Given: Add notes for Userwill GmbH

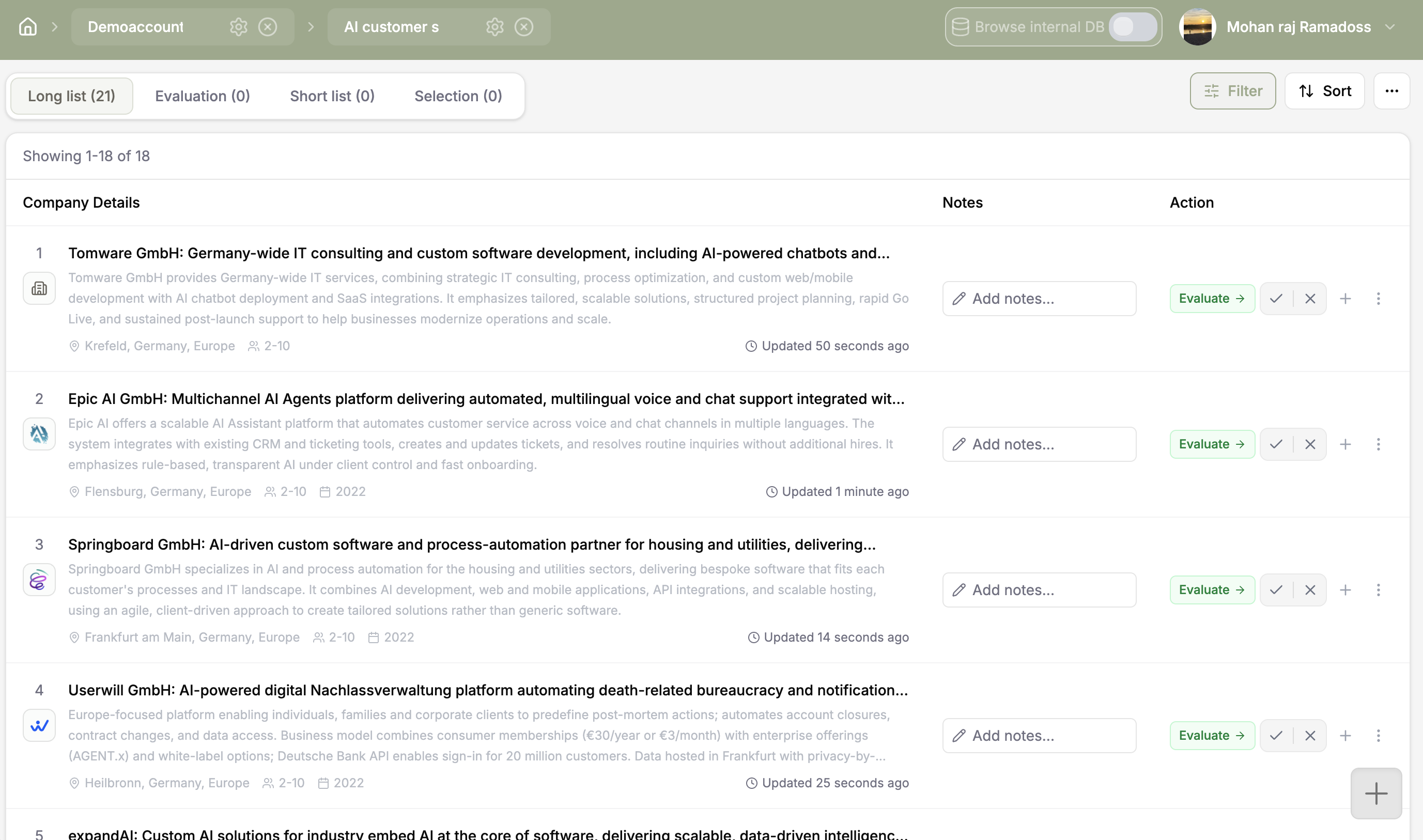Looking at the screenshot, I should click(x=1039, y=736).
